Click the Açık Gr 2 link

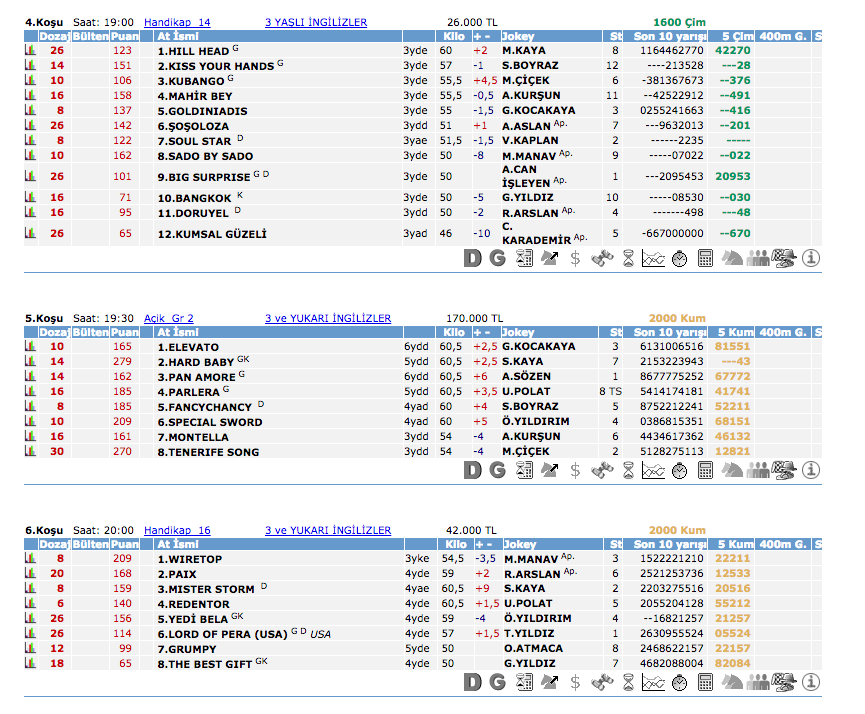(x=169, y=318)
